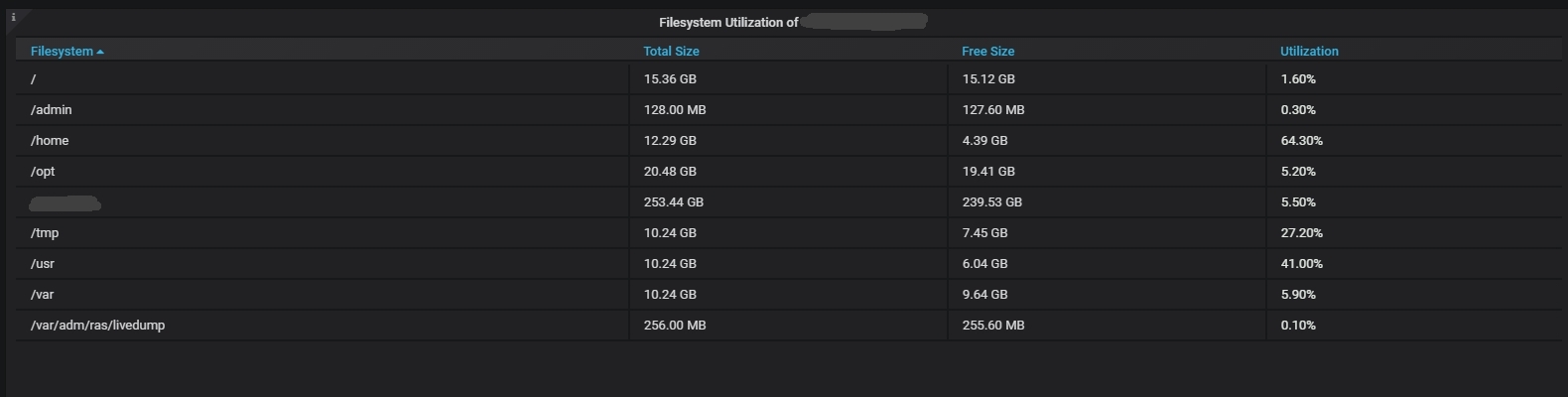1568x397 pixels.
Task: Click the /var filesystem cell
Action: pos(43,295)
